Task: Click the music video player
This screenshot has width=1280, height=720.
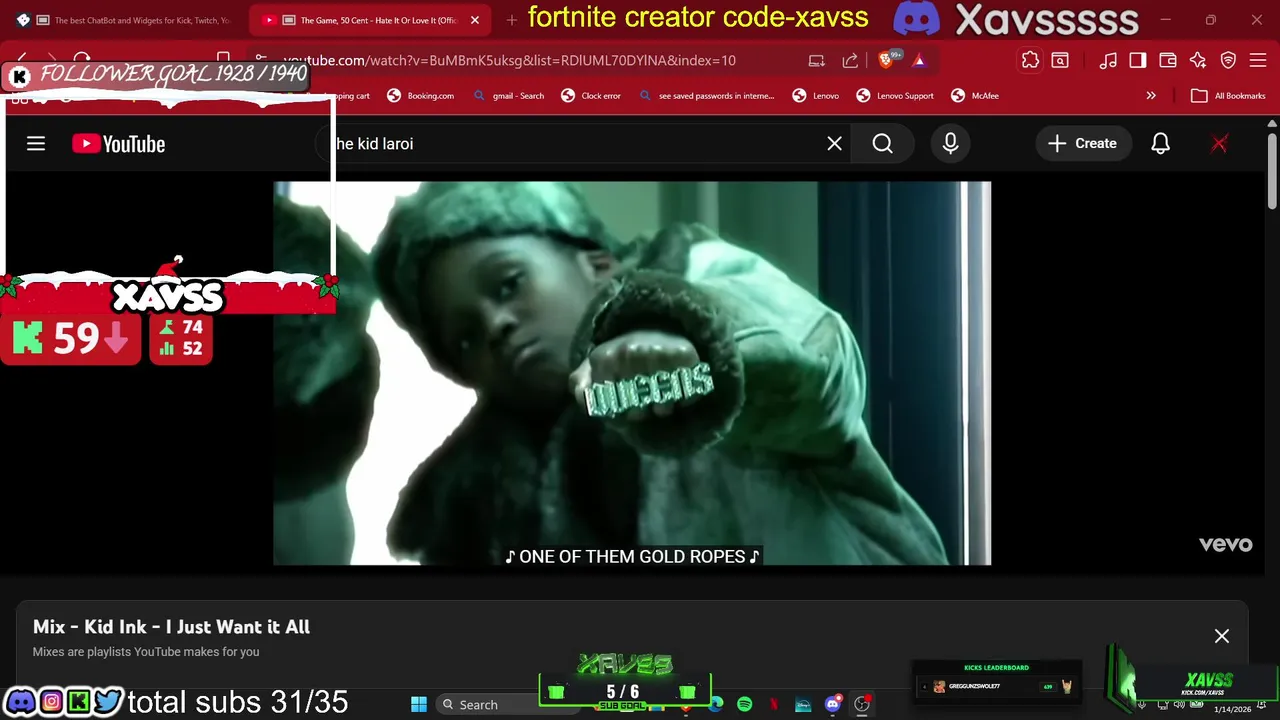Action: (632, 373)
